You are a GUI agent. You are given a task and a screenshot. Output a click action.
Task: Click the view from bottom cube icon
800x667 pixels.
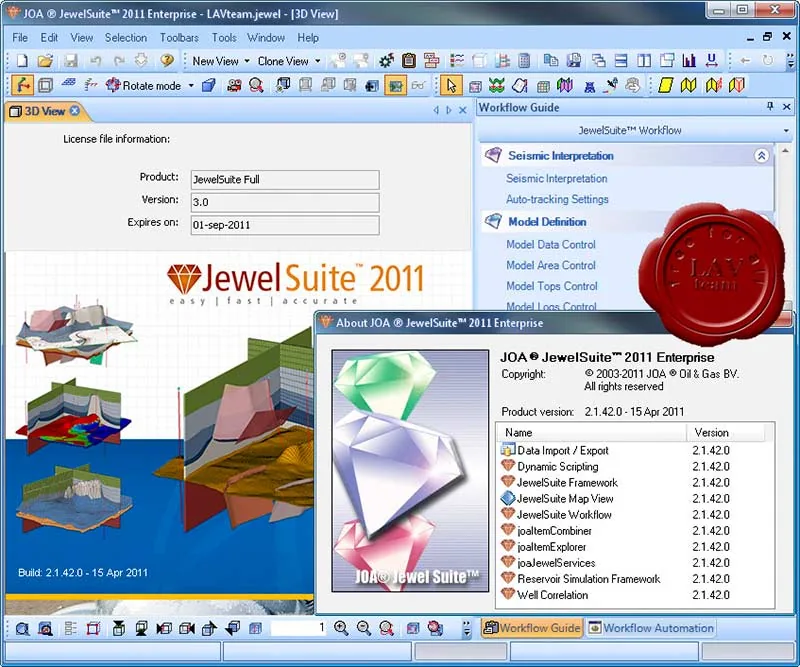click(141, 628)
